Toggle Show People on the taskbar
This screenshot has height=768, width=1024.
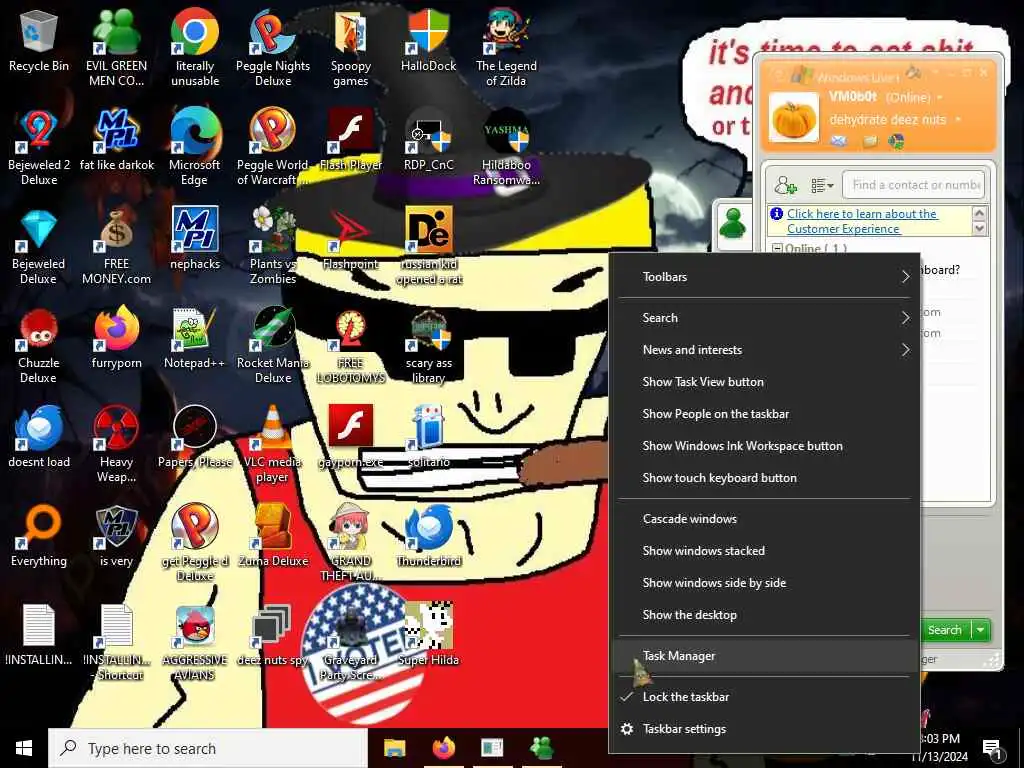coord(764,414)
